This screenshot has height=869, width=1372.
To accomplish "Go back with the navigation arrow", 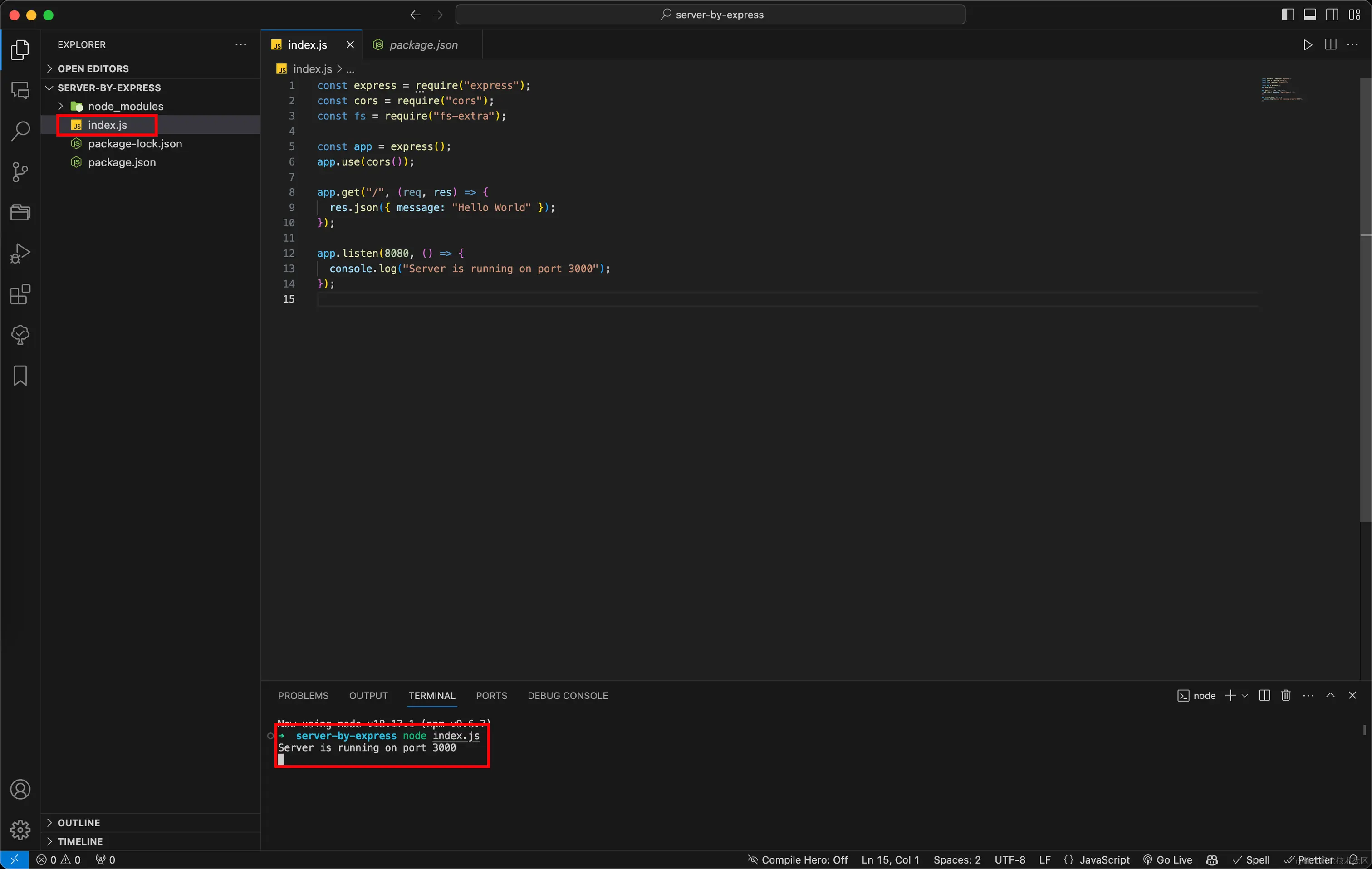I will click(x=415, y=15).
